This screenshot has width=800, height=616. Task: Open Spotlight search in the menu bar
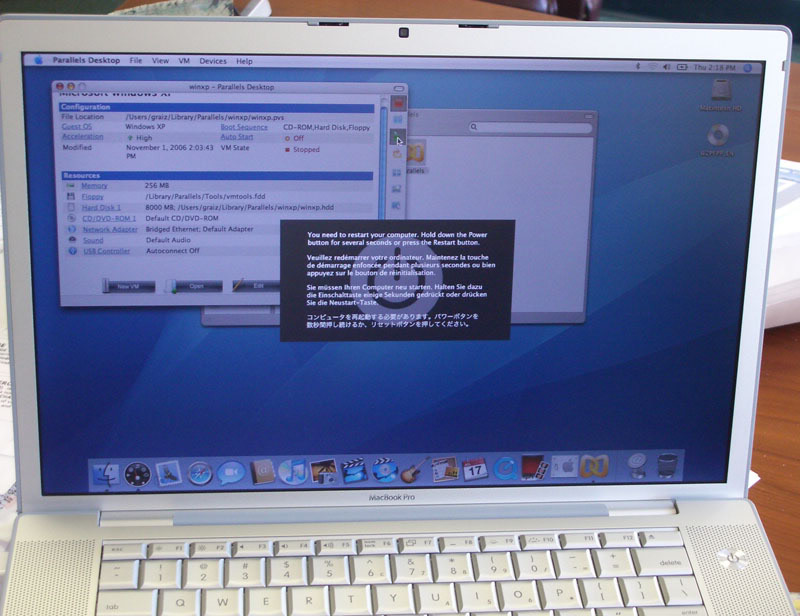pos(748,68)
